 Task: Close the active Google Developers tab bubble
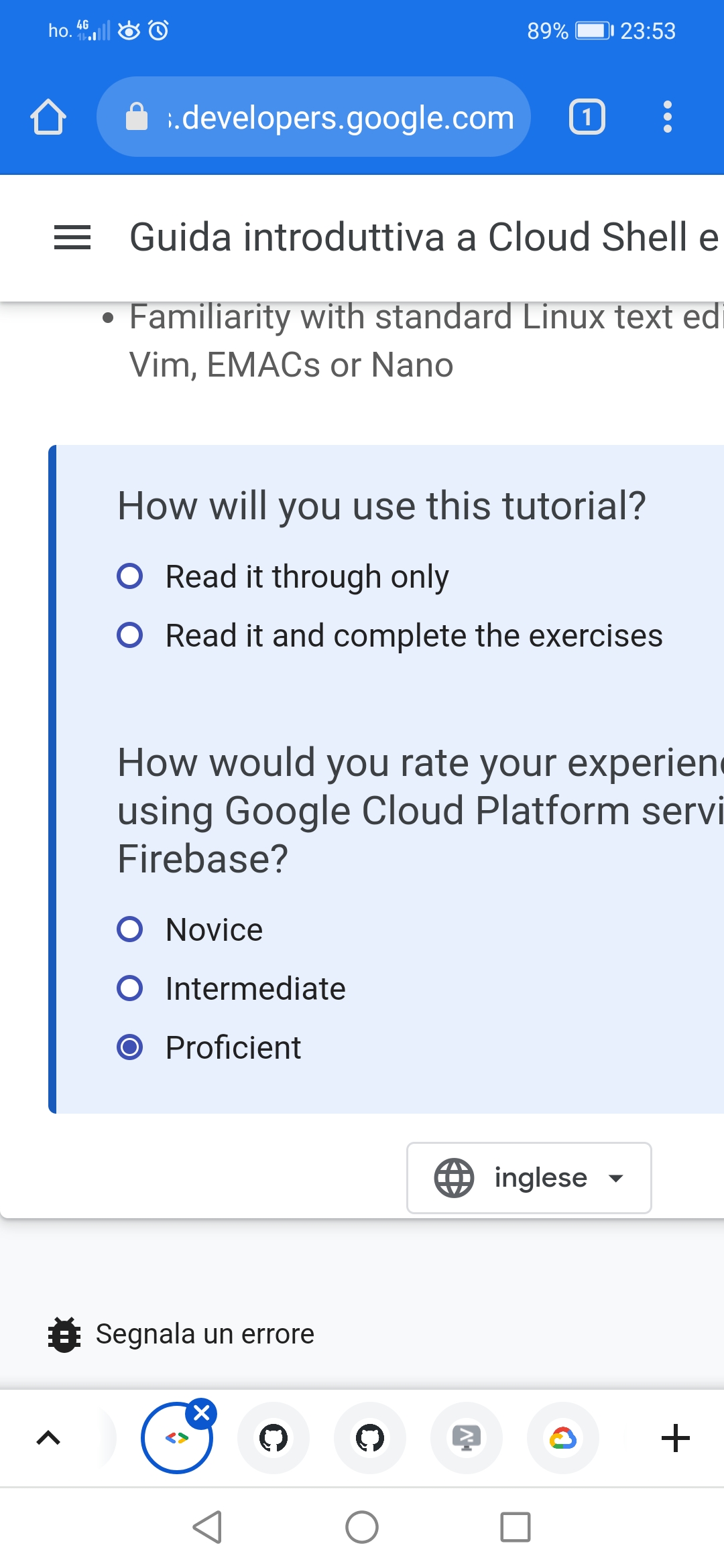tap(202, 1413)
